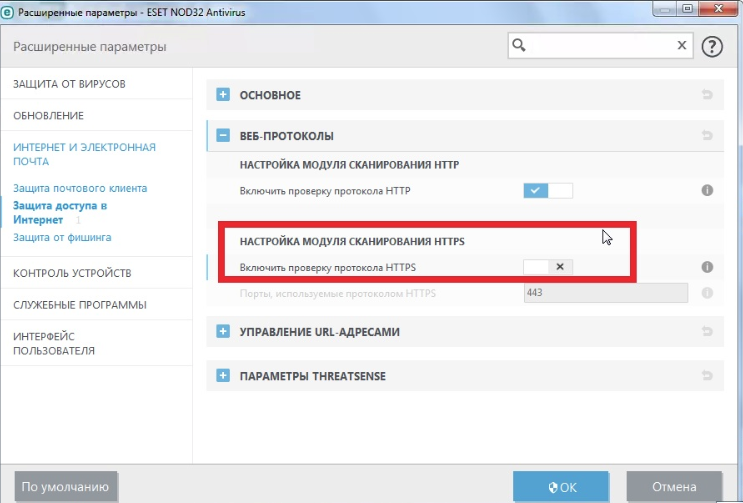This screenshot has height=503, width=743.
Task: Click НАСТРОЙКА МОДУЛЯ СКАНИРОВАНИЯ HTTPS heading
Action: tap(352, 242)
